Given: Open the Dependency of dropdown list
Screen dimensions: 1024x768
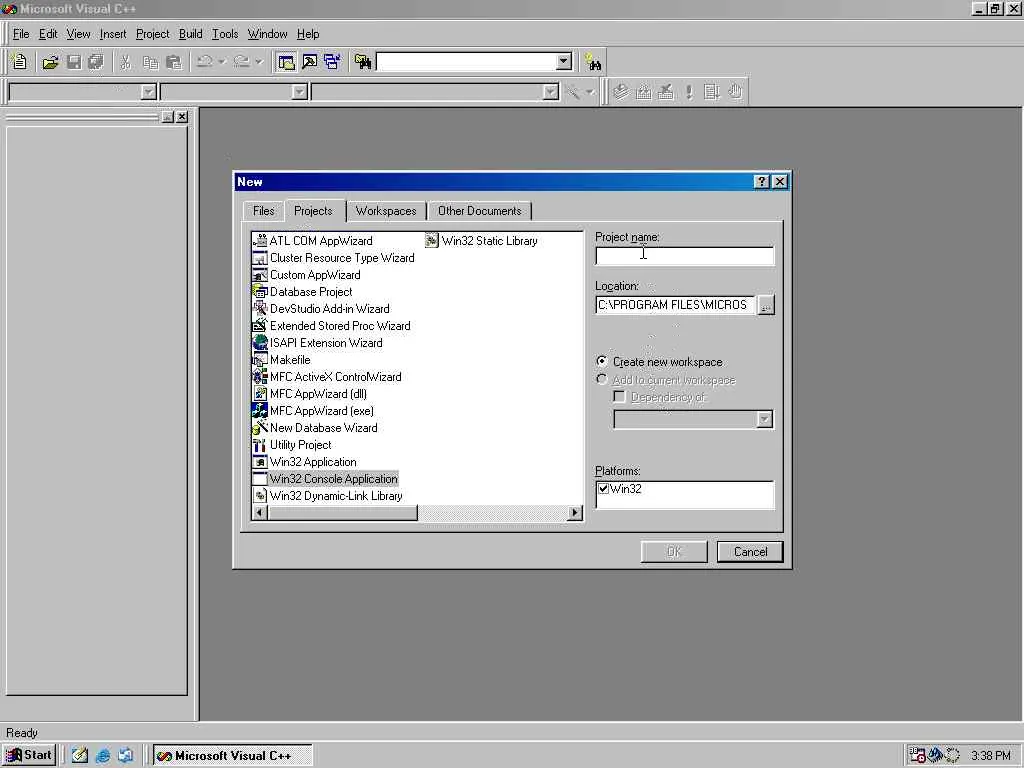Looking at the screenshot, I should coord(764,419).
